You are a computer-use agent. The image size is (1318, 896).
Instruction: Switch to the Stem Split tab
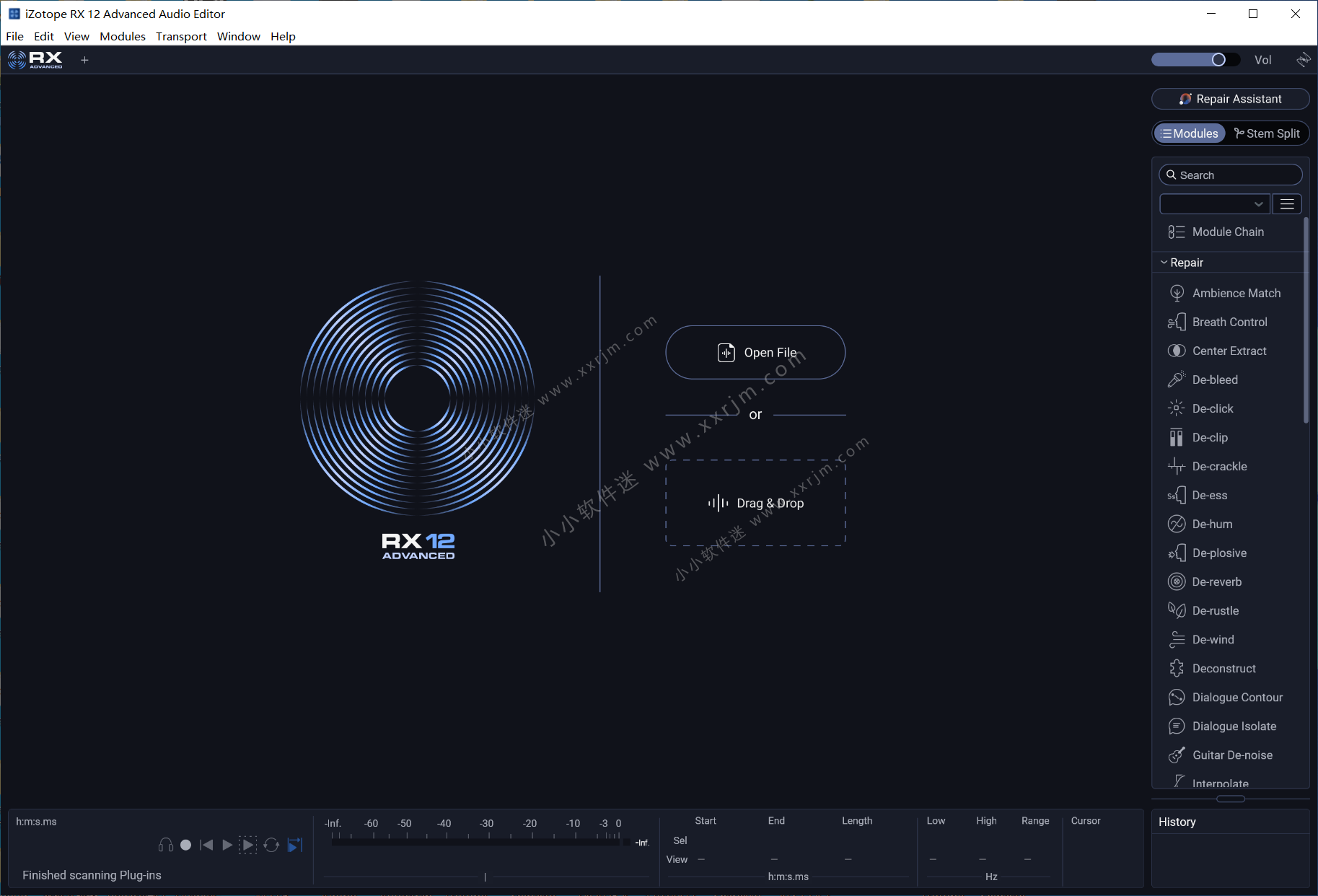click(1267, 133)
